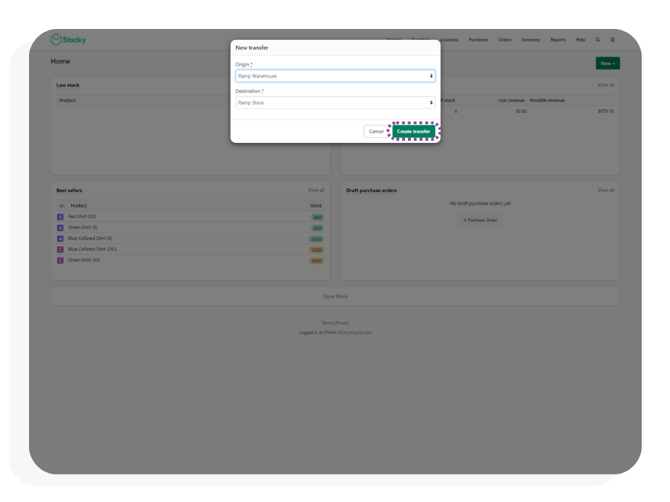
Task: Click the + Purchase Order button
Action: point(480,220)
